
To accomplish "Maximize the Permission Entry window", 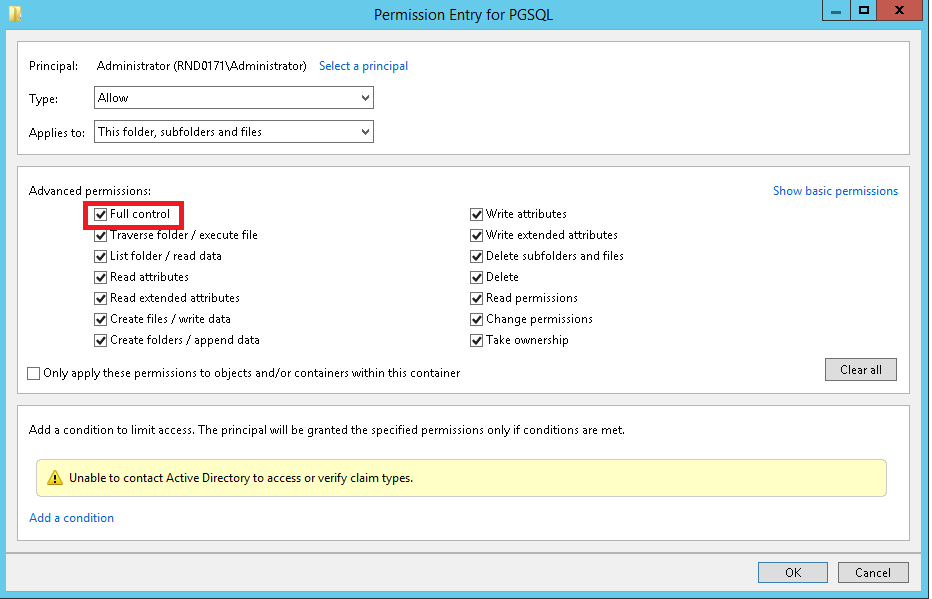I will point(864,11).
